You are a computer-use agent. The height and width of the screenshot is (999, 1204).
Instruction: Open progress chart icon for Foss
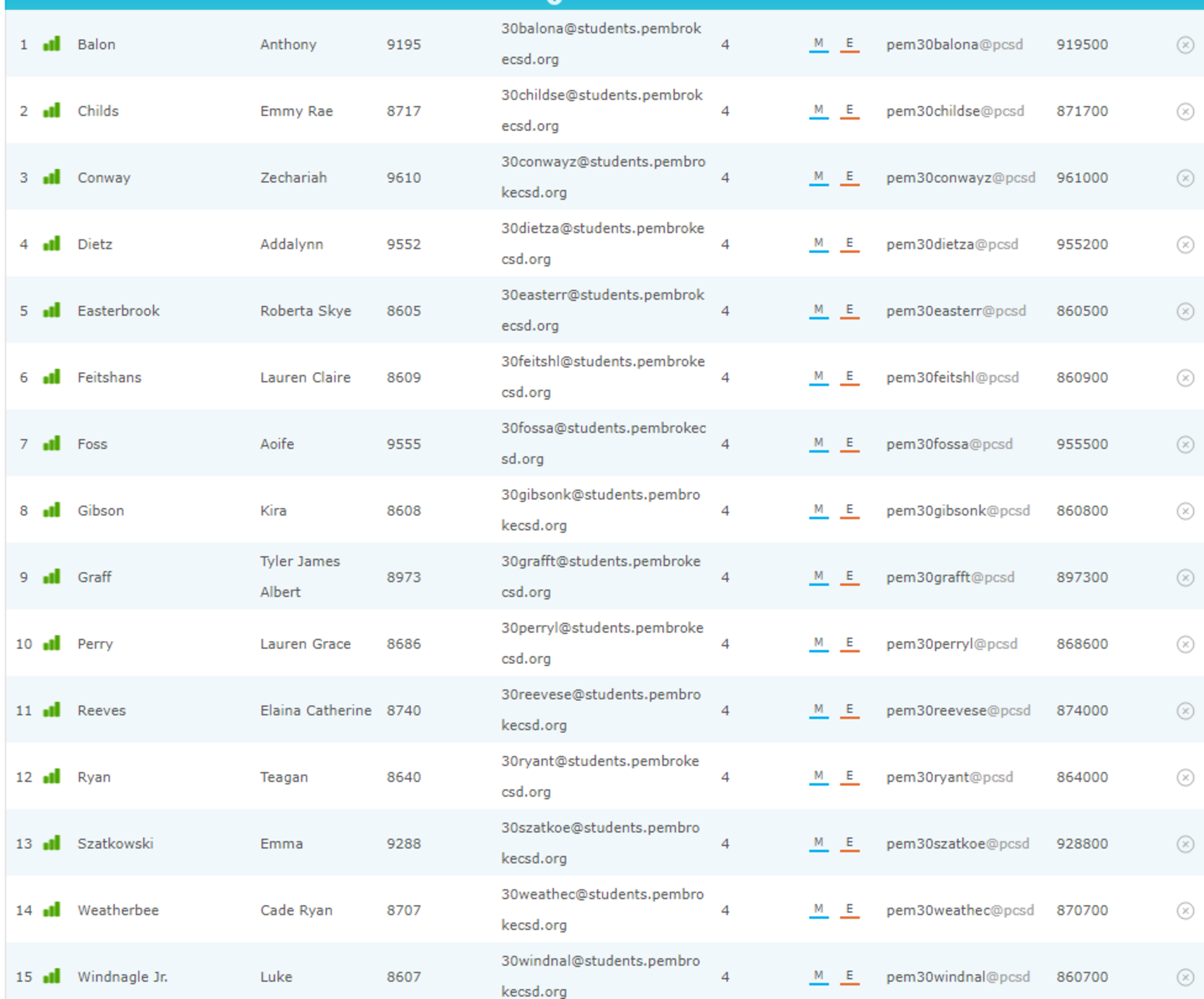[x=52, y=443]
